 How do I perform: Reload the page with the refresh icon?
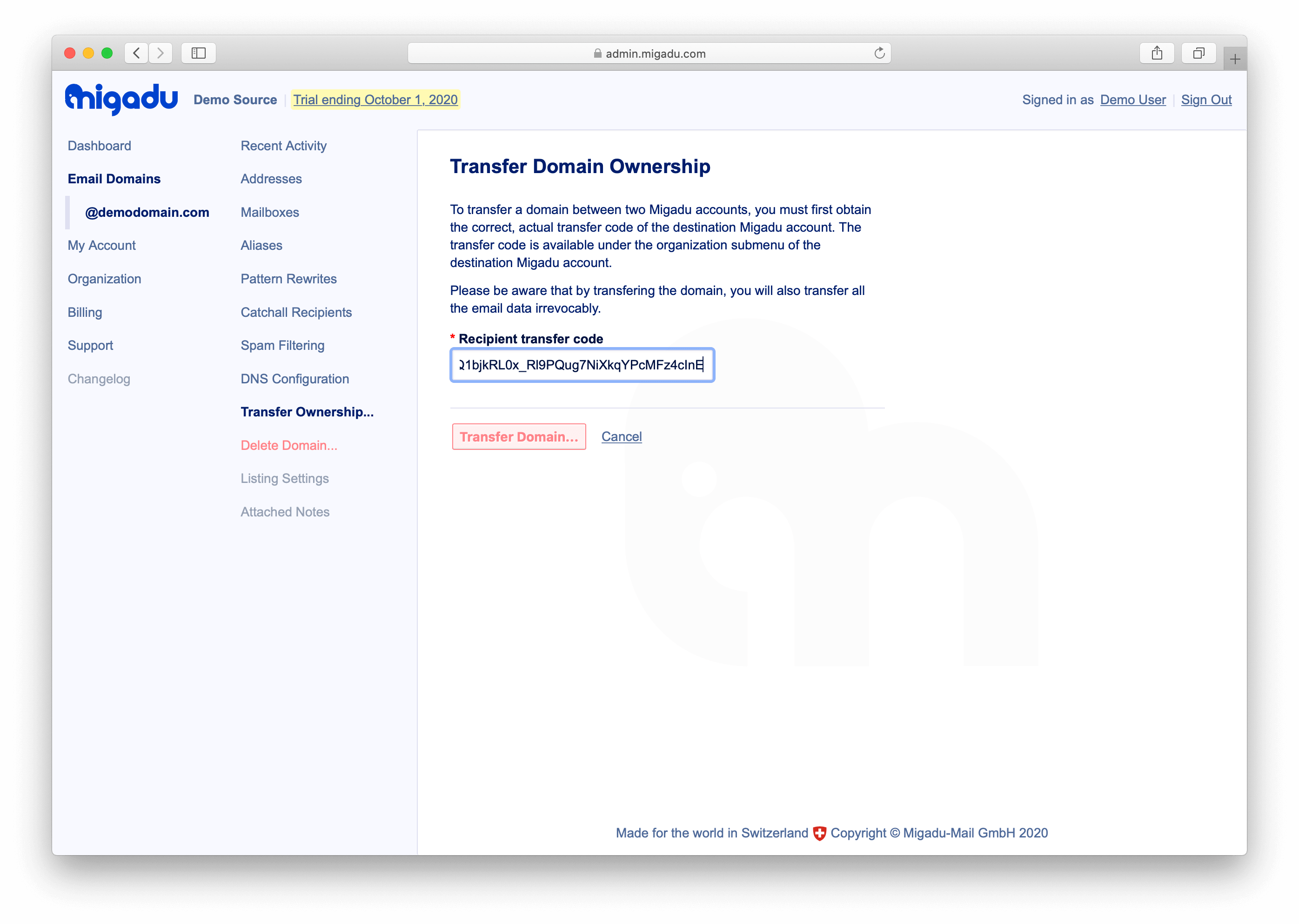pyautogui.click(x=879, y=53)
